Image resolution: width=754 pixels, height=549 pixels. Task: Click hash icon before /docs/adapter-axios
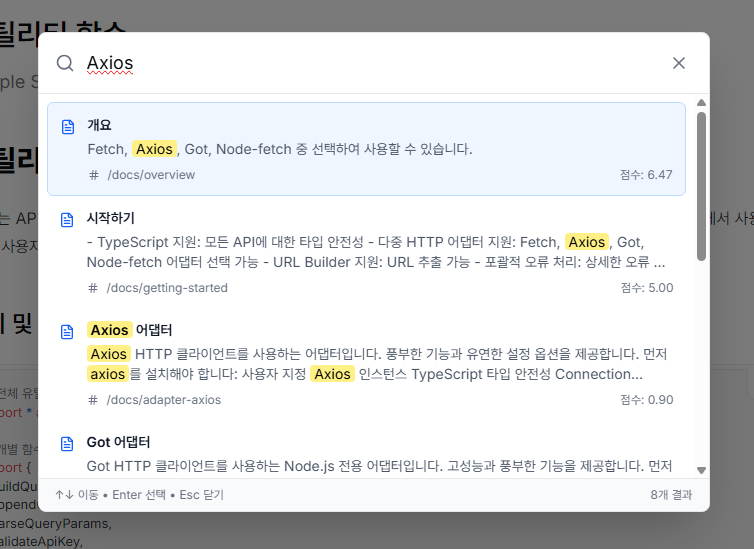[93, 400]
